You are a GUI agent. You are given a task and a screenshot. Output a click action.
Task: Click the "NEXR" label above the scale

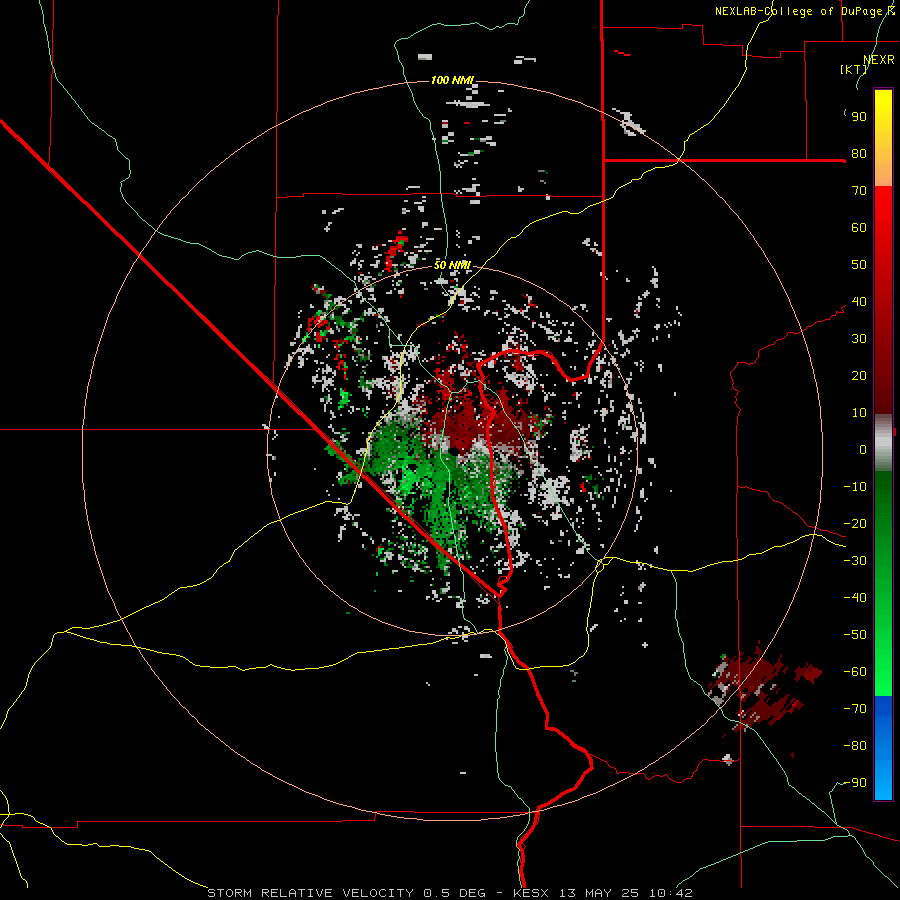click(878, 60)
